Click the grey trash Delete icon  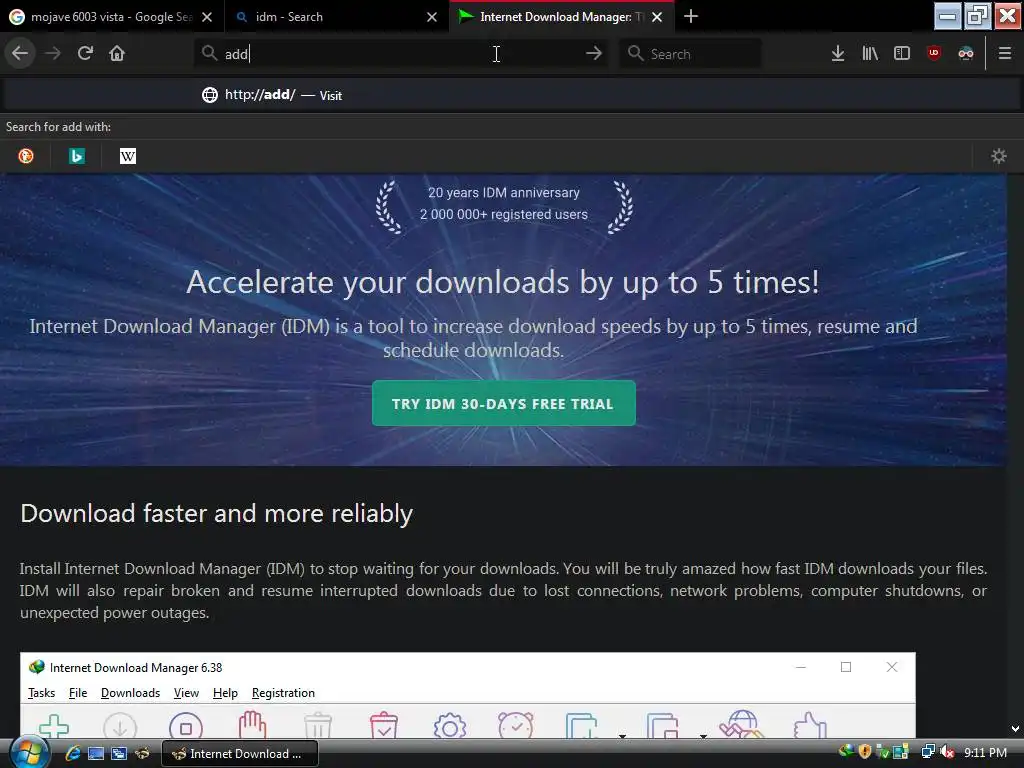point(318,726)
